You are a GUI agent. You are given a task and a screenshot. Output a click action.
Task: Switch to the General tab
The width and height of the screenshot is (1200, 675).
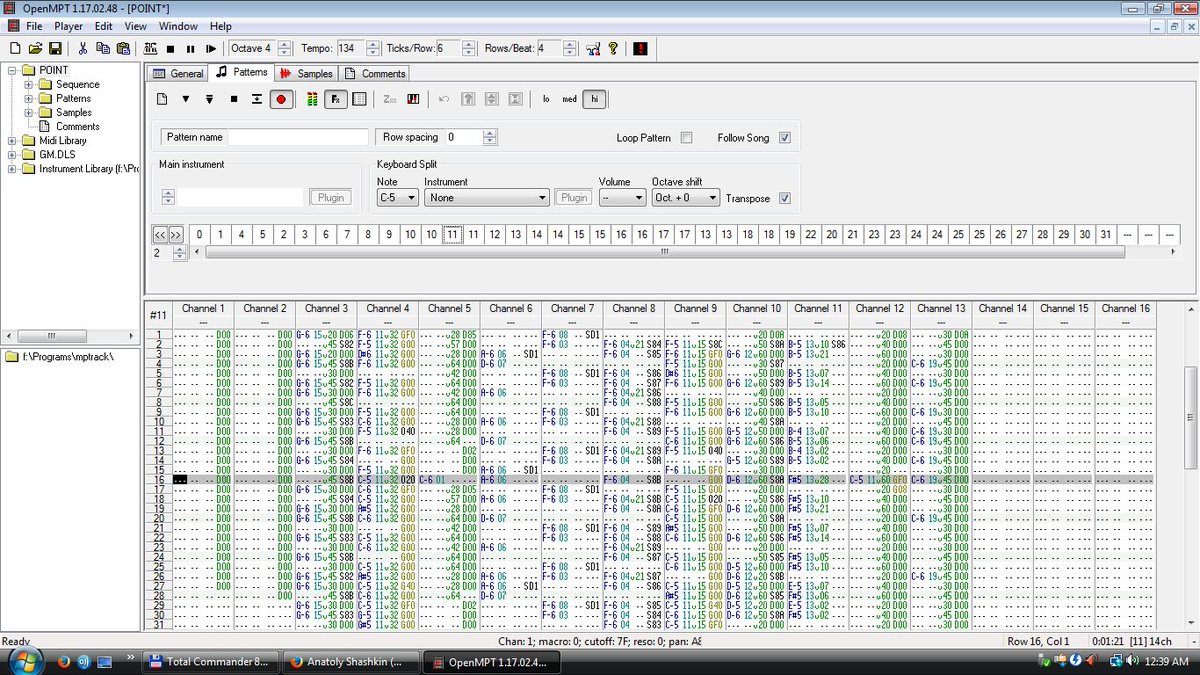[178, 73]
